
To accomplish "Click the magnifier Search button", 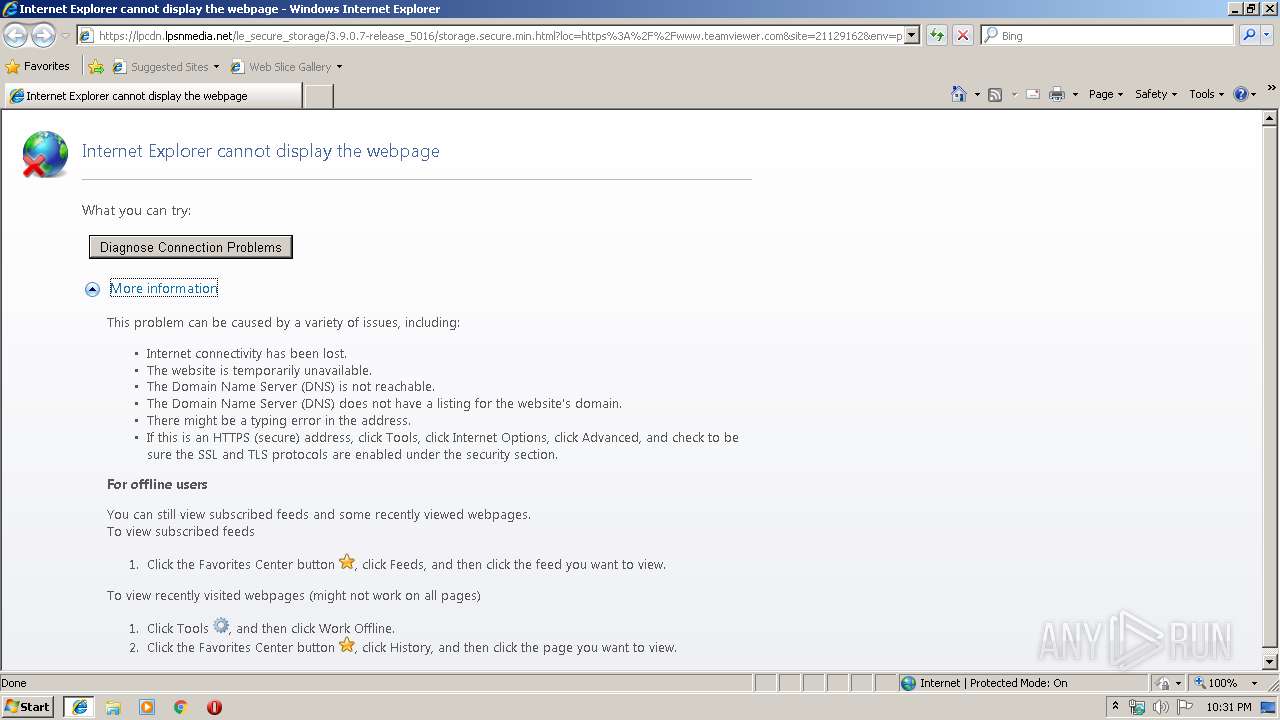I will (x=1248, y=36).
